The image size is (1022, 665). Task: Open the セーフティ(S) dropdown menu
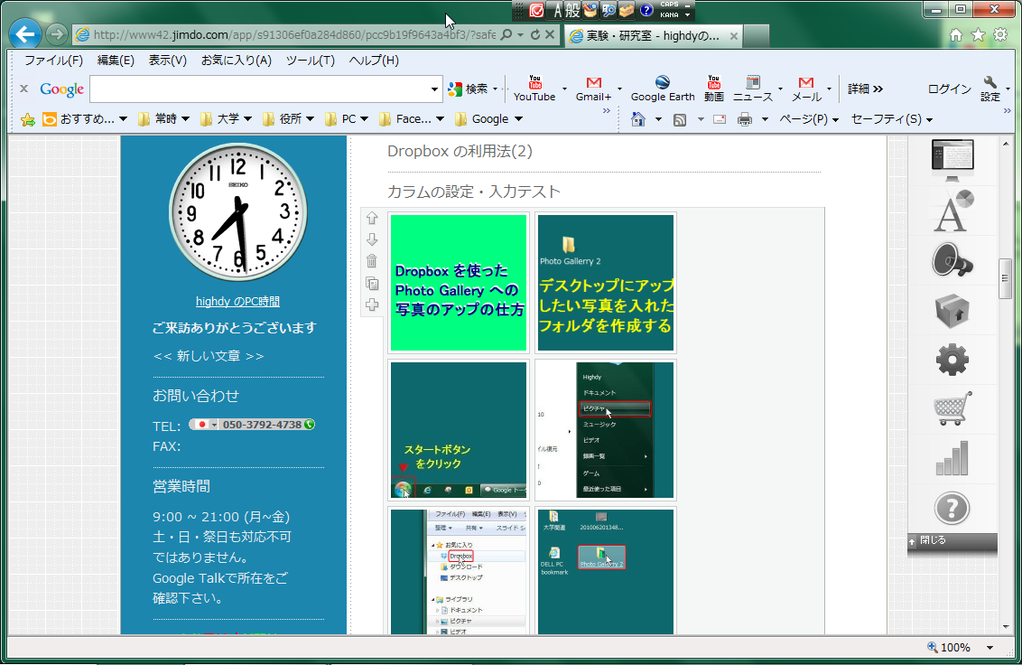tap(891, 119)
